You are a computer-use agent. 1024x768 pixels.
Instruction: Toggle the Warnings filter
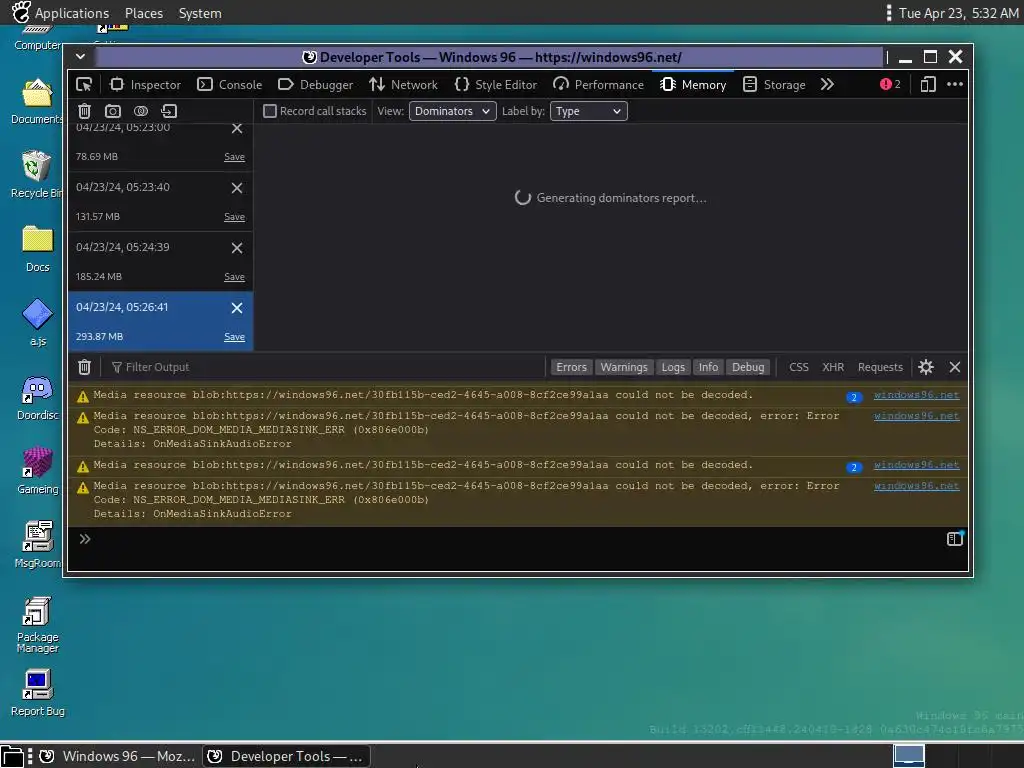point(624,367)
